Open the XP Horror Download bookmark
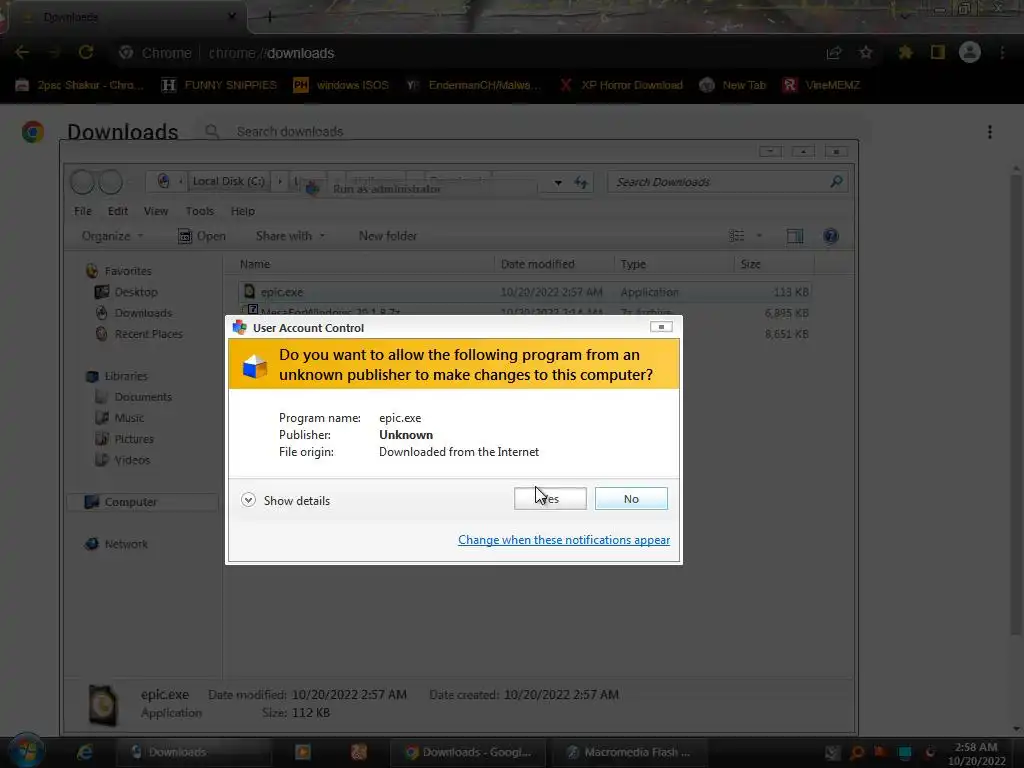The image size is (1024, 768). pos(621,85)
